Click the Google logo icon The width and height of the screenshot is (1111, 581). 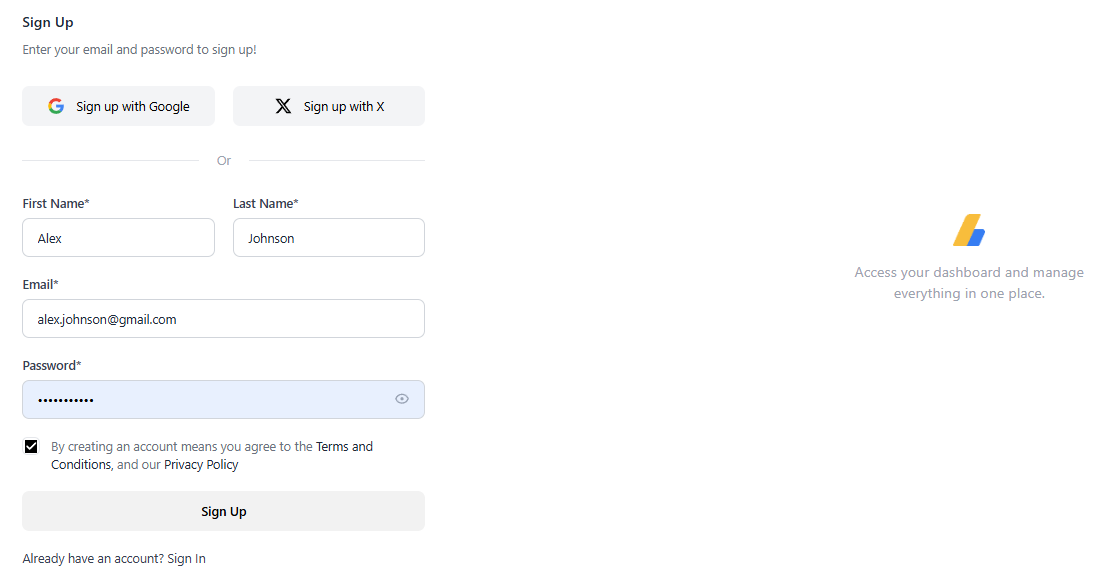(56, 106)
